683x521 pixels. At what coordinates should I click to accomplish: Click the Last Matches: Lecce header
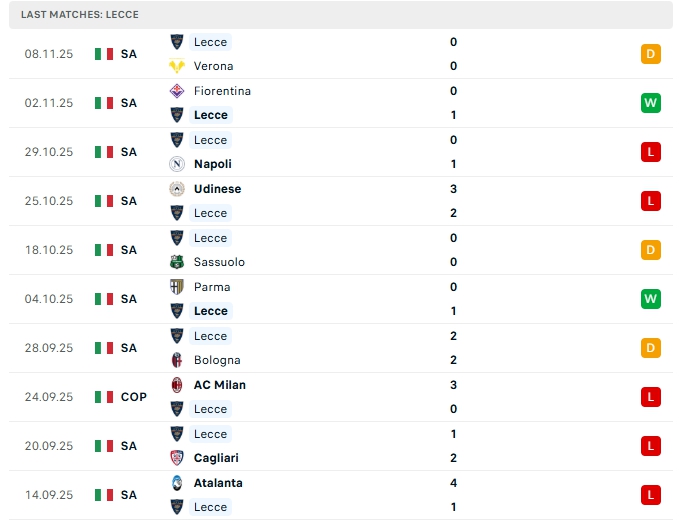pyautogui.click(x=80, y=15)
